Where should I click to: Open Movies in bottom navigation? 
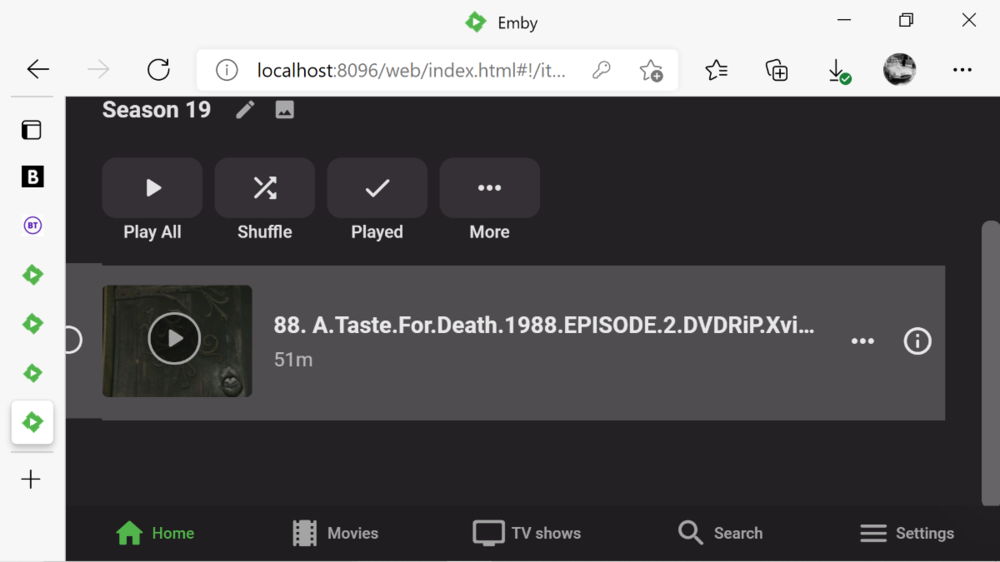coord(335,533)
